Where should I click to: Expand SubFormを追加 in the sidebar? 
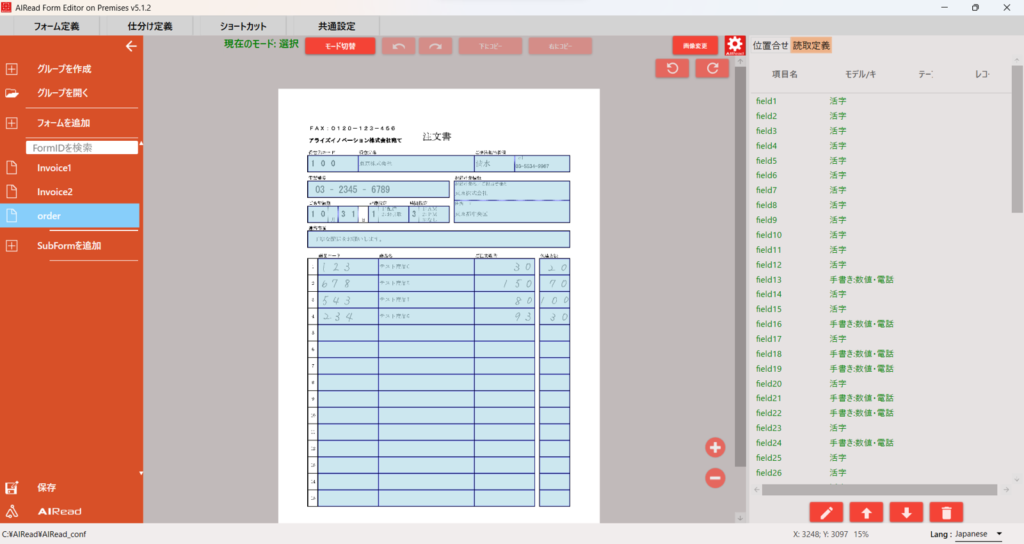click(x=13, y=246)
